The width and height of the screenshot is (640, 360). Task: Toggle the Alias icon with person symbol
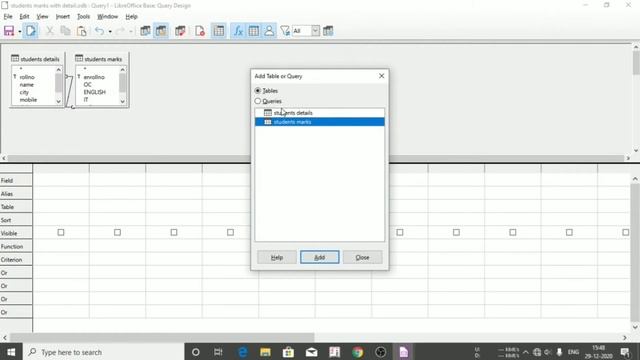tap(269, 31)
